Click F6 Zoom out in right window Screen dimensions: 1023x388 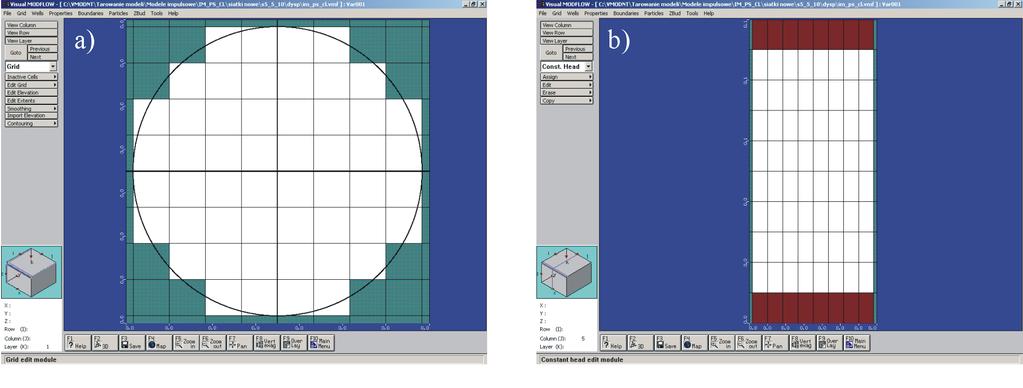point(748,342)
